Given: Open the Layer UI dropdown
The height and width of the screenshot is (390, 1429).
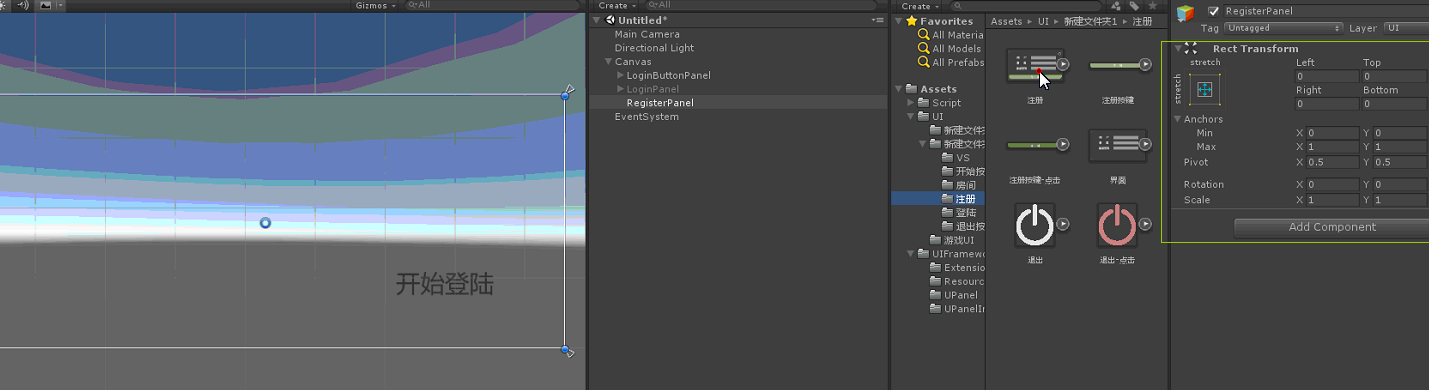Looking at the screenshot, I should (1406, 28).
